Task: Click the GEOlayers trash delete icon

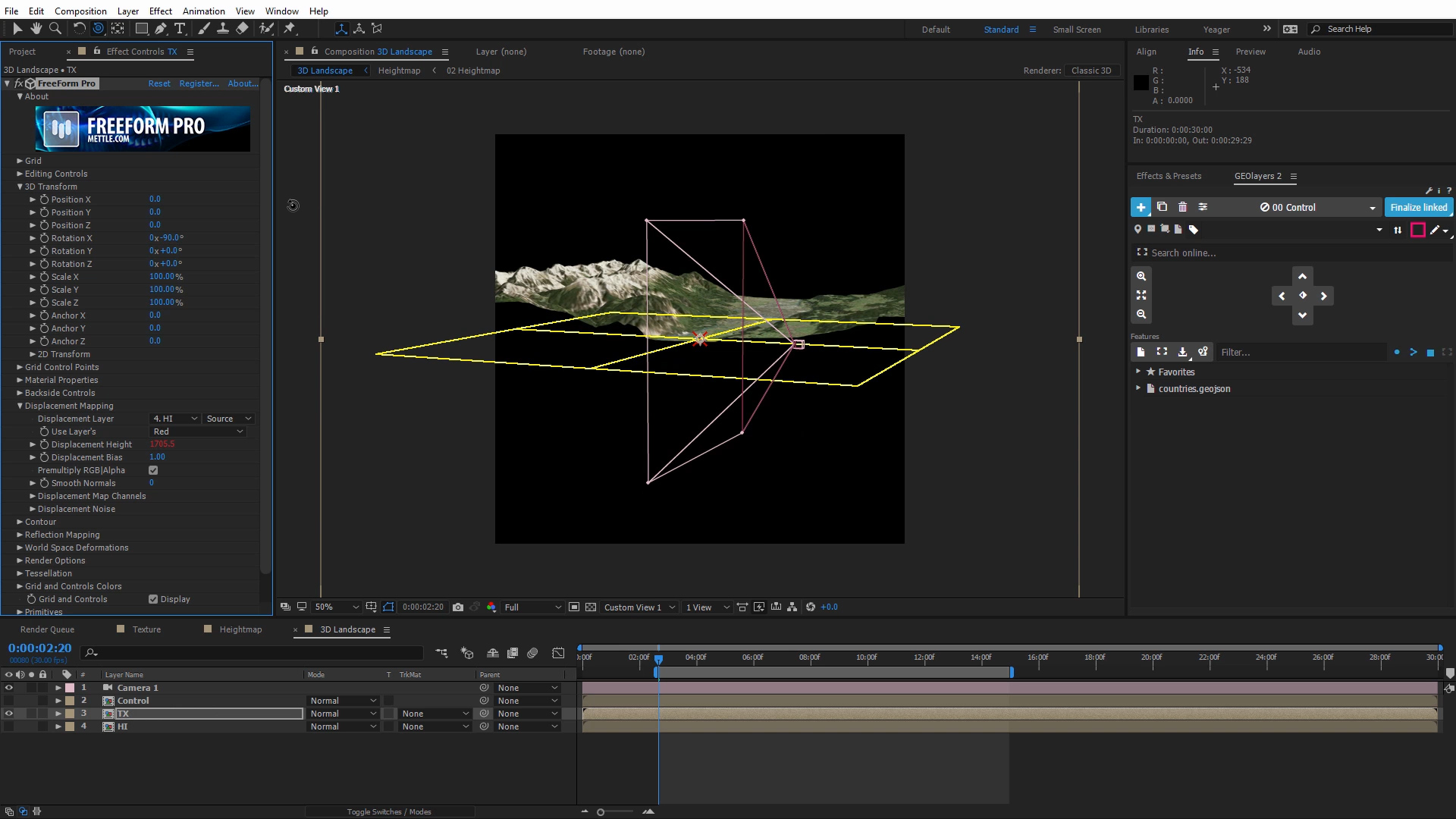Action: (x=1182, y=207)
